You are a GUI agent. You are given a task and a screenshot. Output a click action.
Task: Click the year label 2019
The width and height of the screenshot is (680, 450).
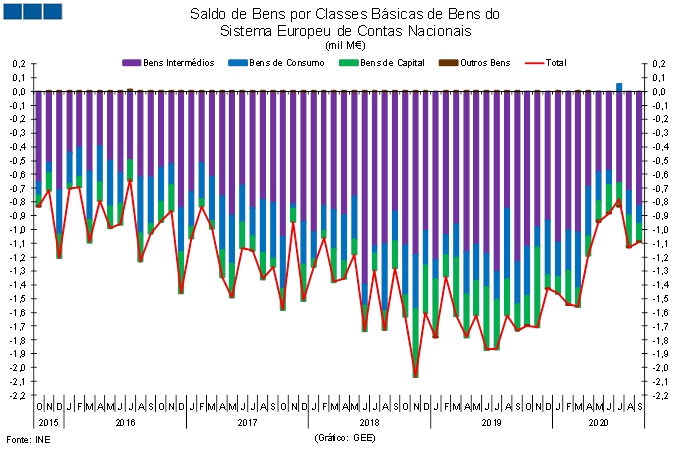[x=491, y=422]
